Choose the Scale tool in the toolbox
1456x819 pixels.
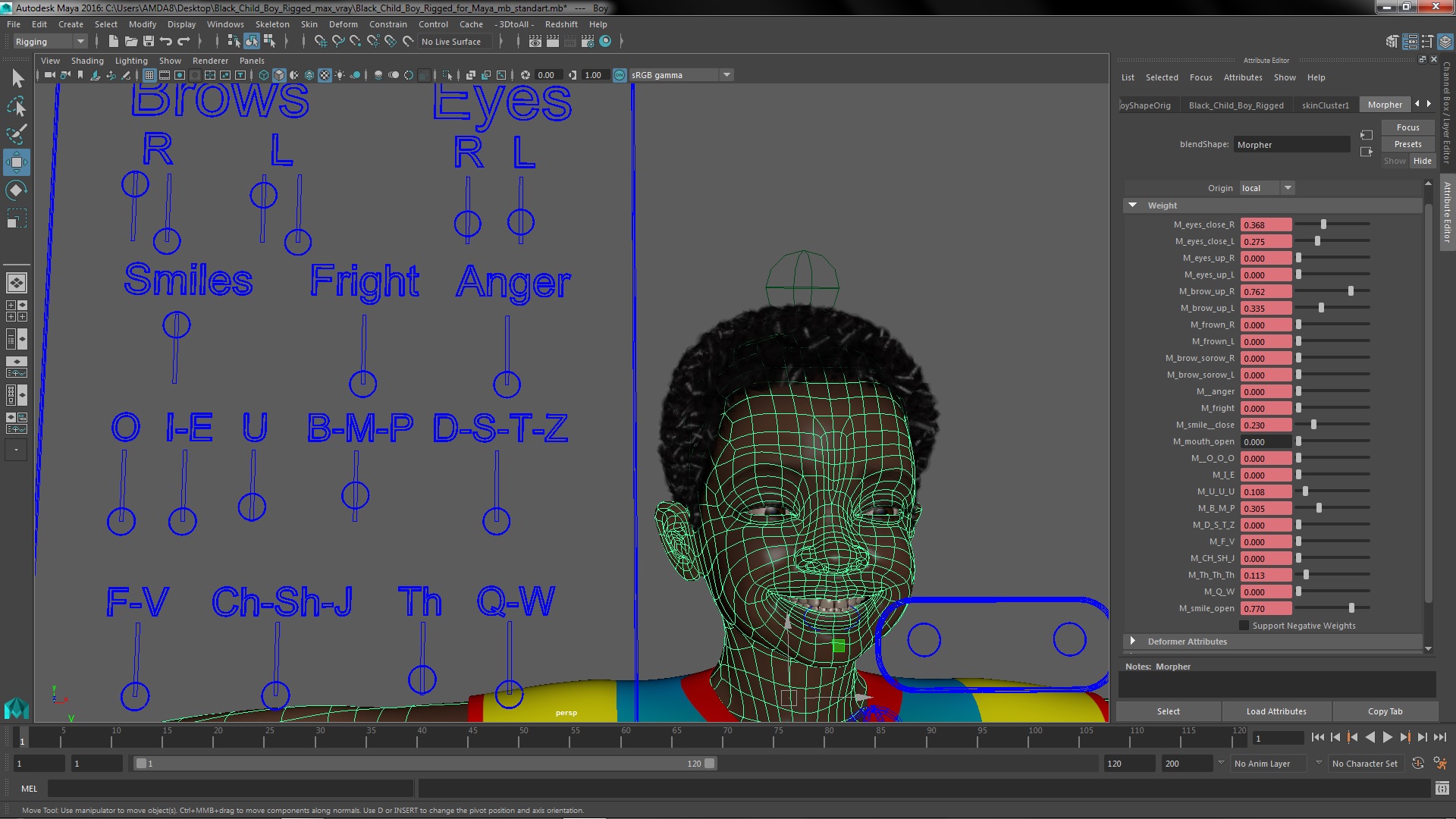pos(17,218)
